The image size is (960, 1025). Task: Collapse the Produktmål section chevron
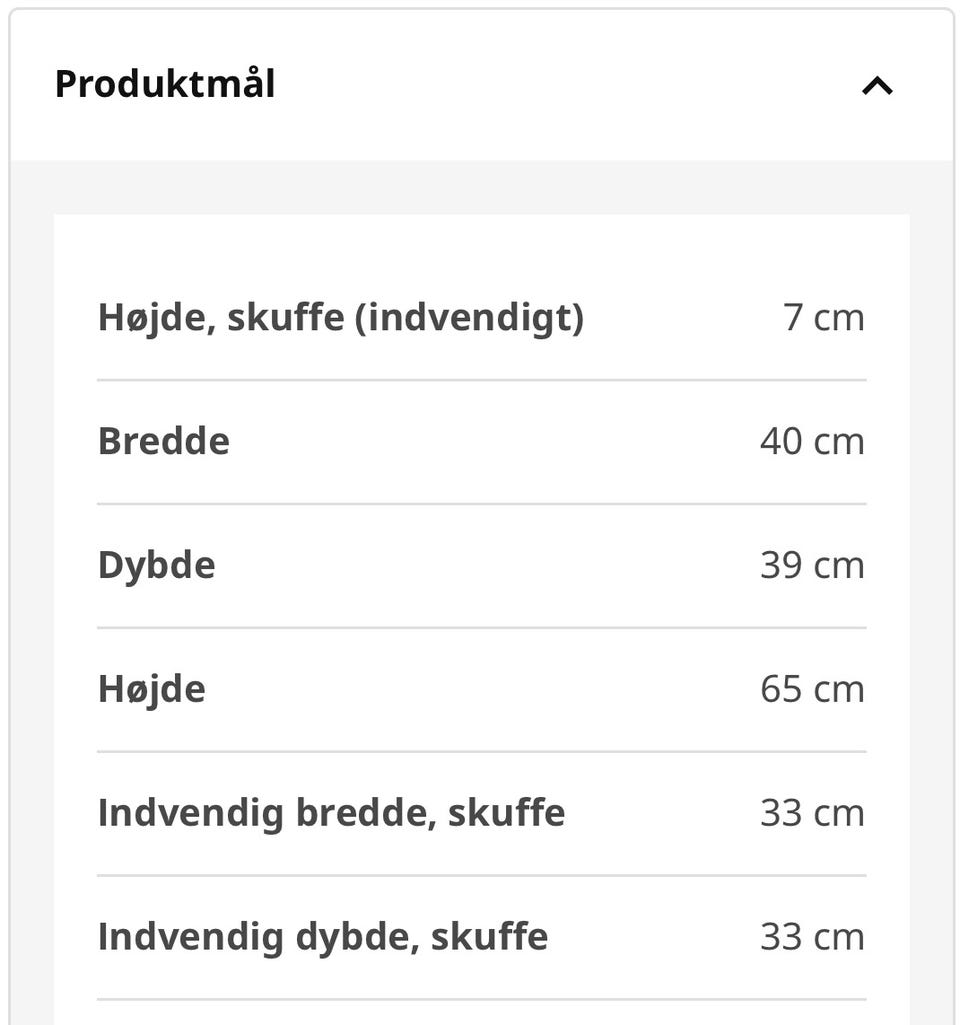point(877,86)
